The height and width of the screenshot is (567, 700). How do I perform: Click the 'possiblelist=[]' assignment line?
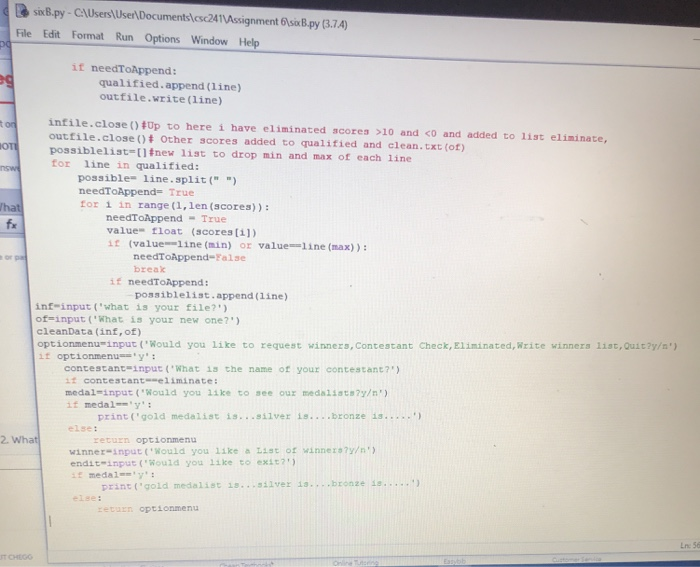(230, 154)
